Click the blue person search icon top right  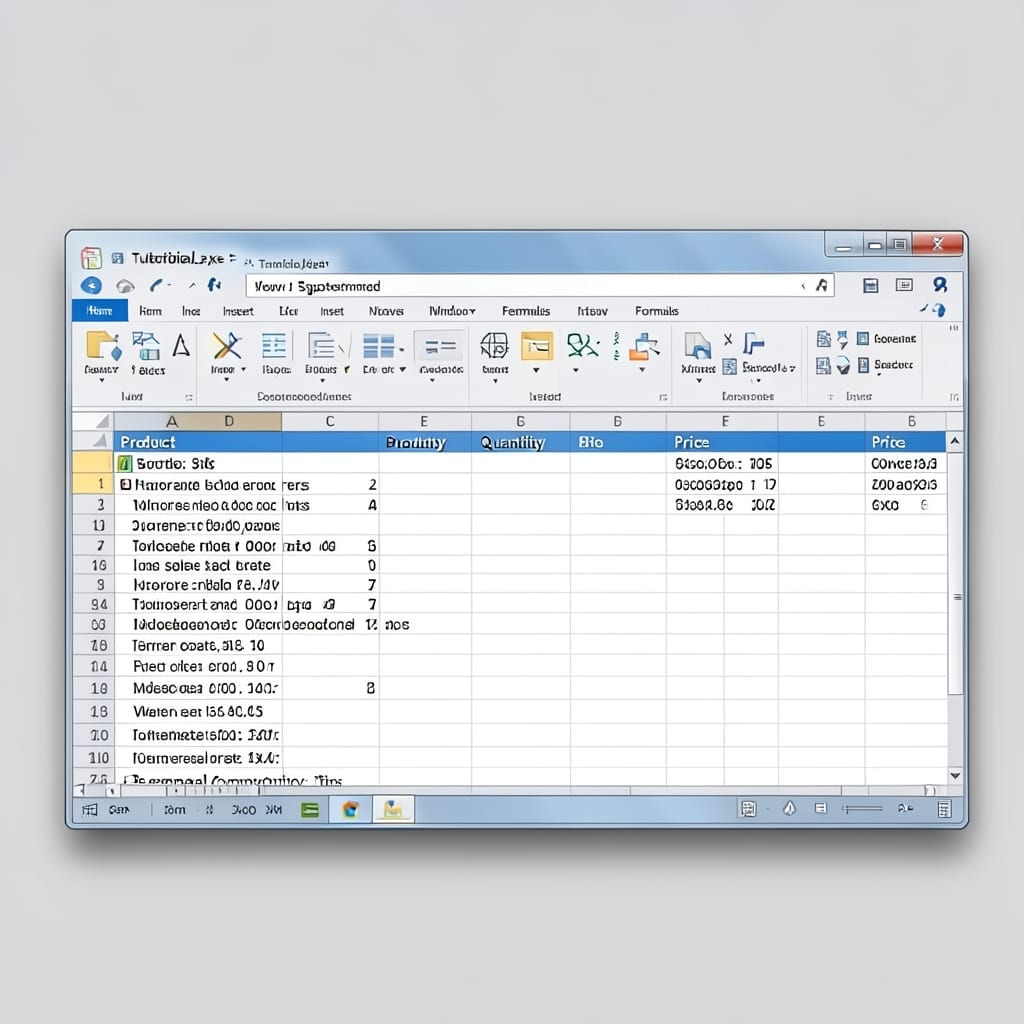tap(940, 285)
